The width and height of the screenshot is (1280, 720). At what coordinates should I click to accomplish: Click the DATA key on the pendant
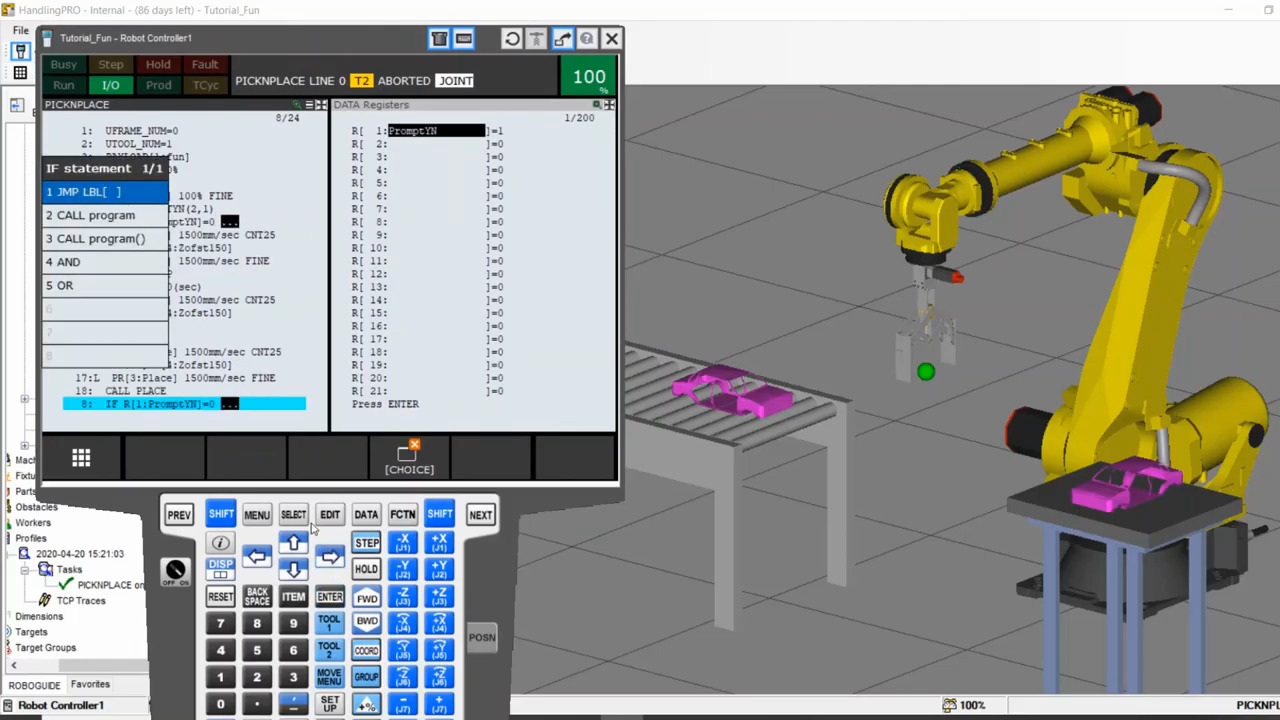click(366, 515)
